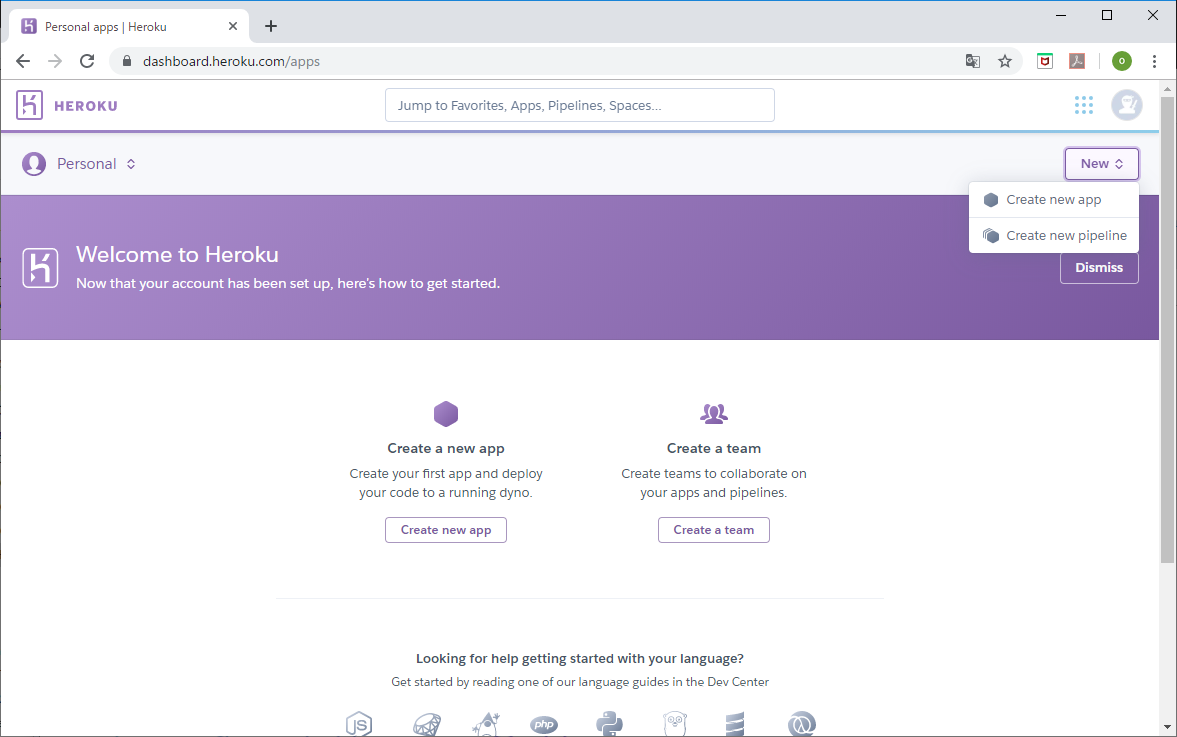Click the Heroku logo in the welcome banner
Image resolution: width=1177 pixels, height=737 pixels.
41,268
